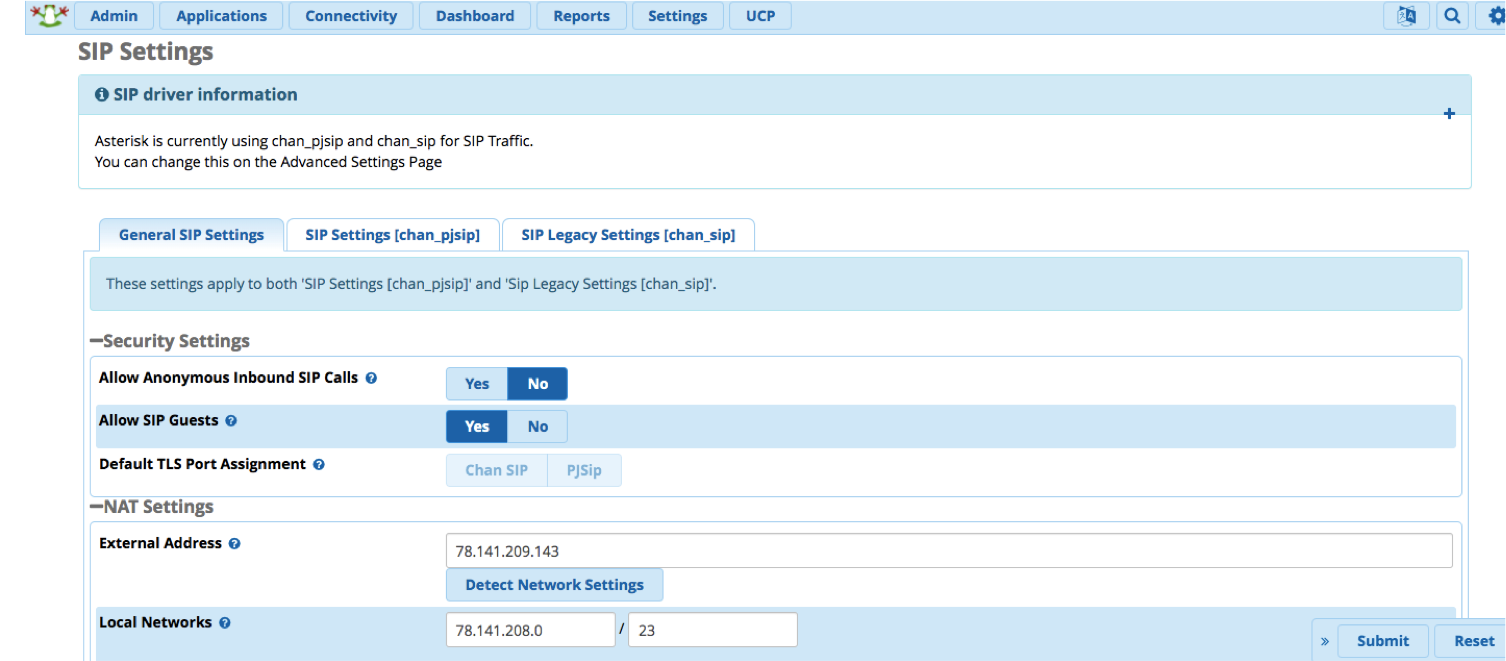Select PJSip for Default TLS Port Assignment
The width and height of the screenshot is (1506, 661).
point(584,470)
